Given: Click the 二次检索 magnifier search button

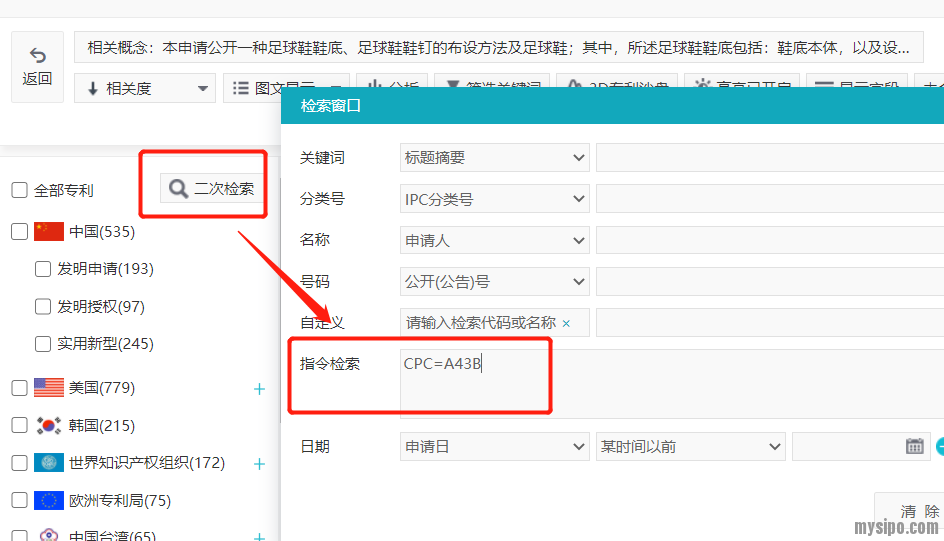Looking at the screenshot, I should pyautogui.click(x=212, y=188).
